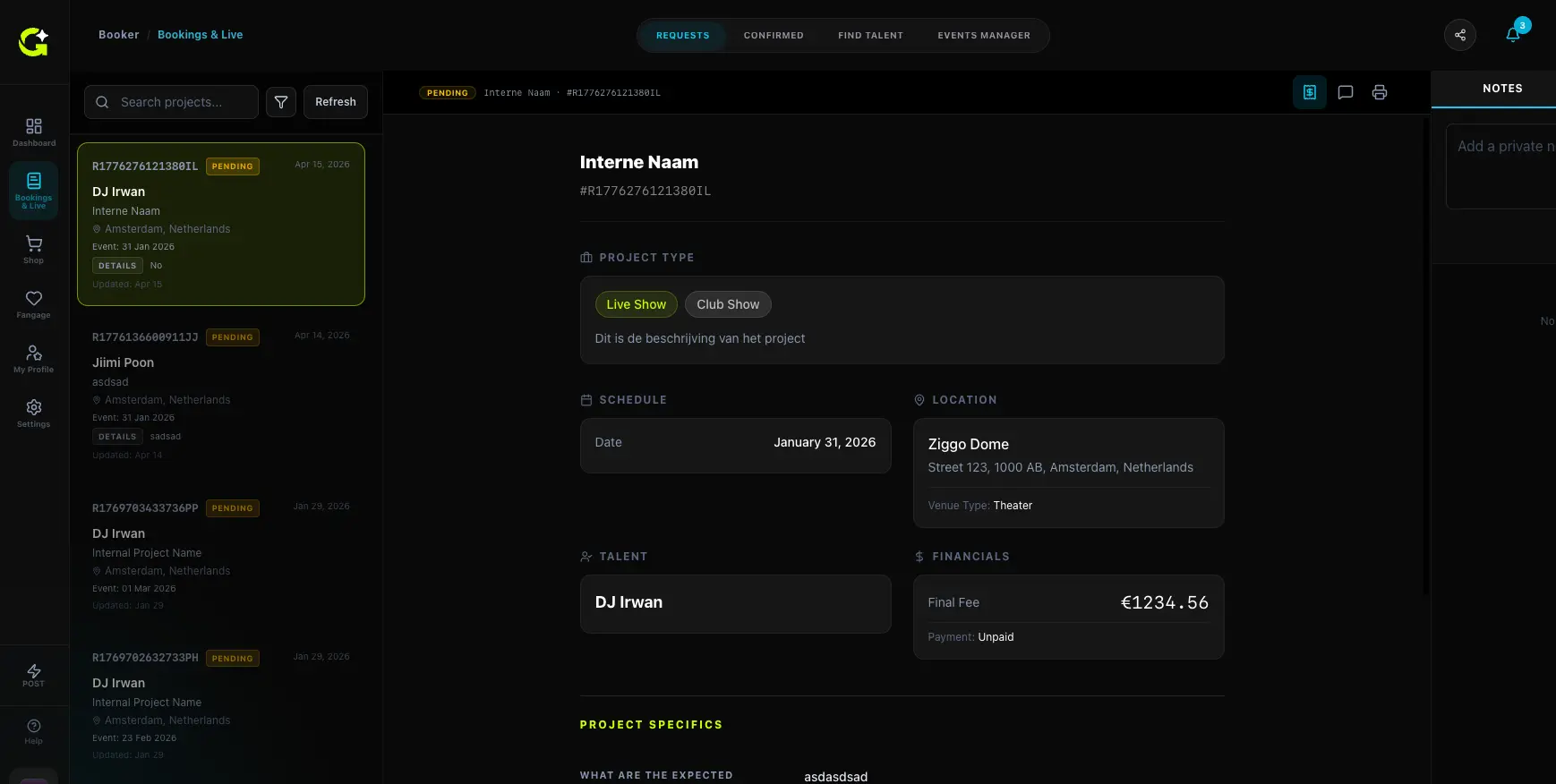Image resolution: width=1556 pixels, height=784 pixels.
Task: Switch to the Confirmed tab
Action: pos(774,36)
